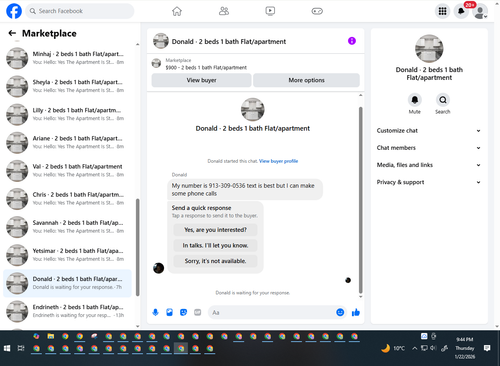Click the Search Facebook field
The image size is (500, 366).
(x=80, y=11)
